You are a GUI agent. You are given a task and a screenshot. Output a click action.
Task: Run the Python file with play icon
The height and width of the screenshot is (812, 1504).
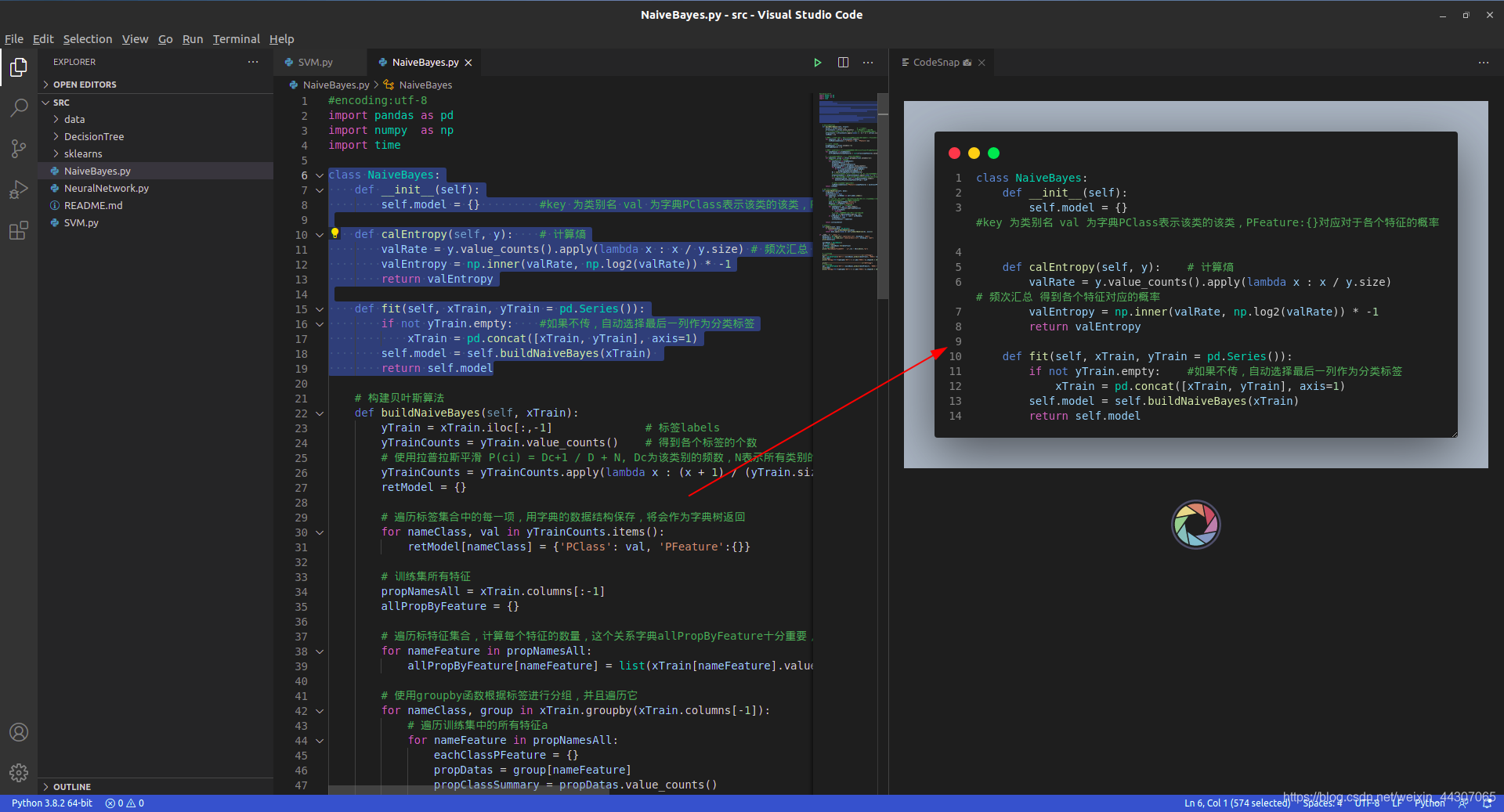coord(818,63)
